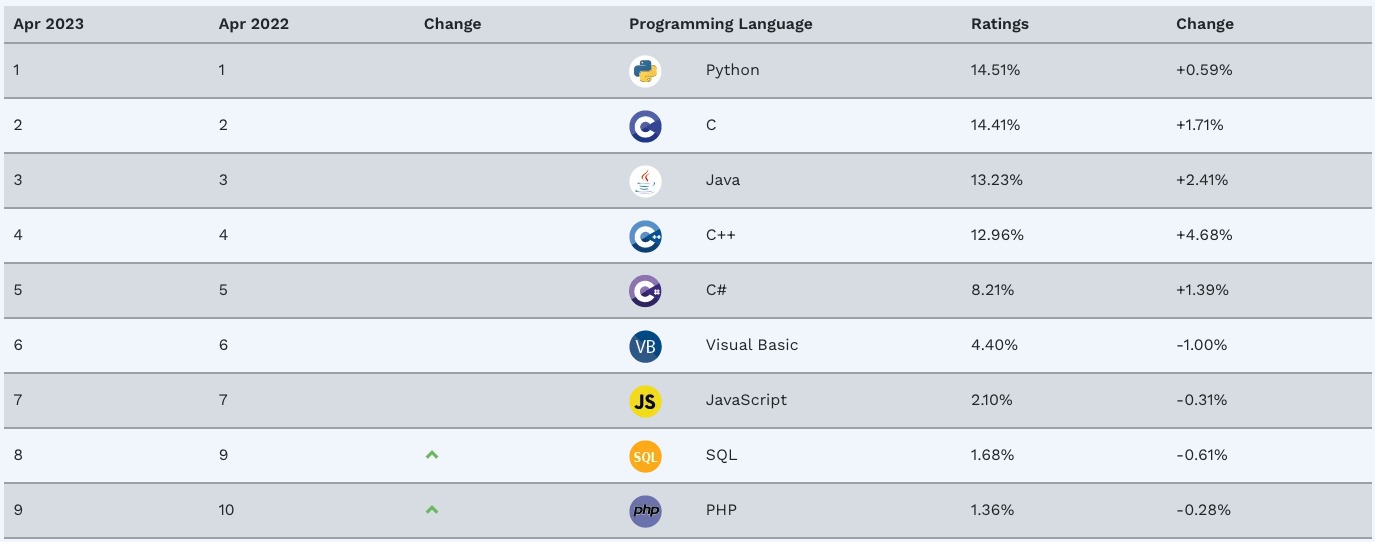Click the Python logo icon

(645, 71)
